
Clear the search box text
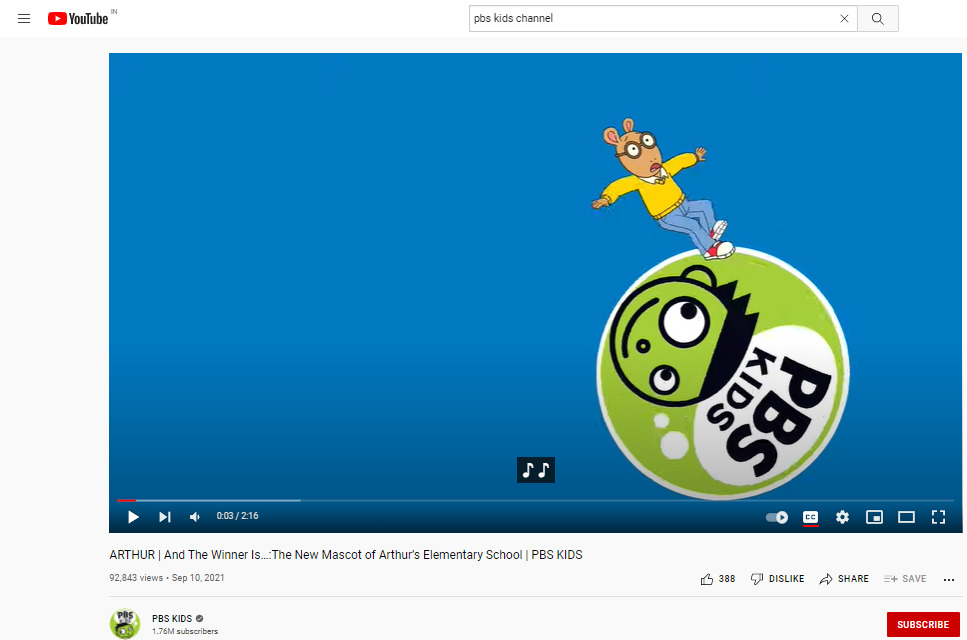(844, 18)
